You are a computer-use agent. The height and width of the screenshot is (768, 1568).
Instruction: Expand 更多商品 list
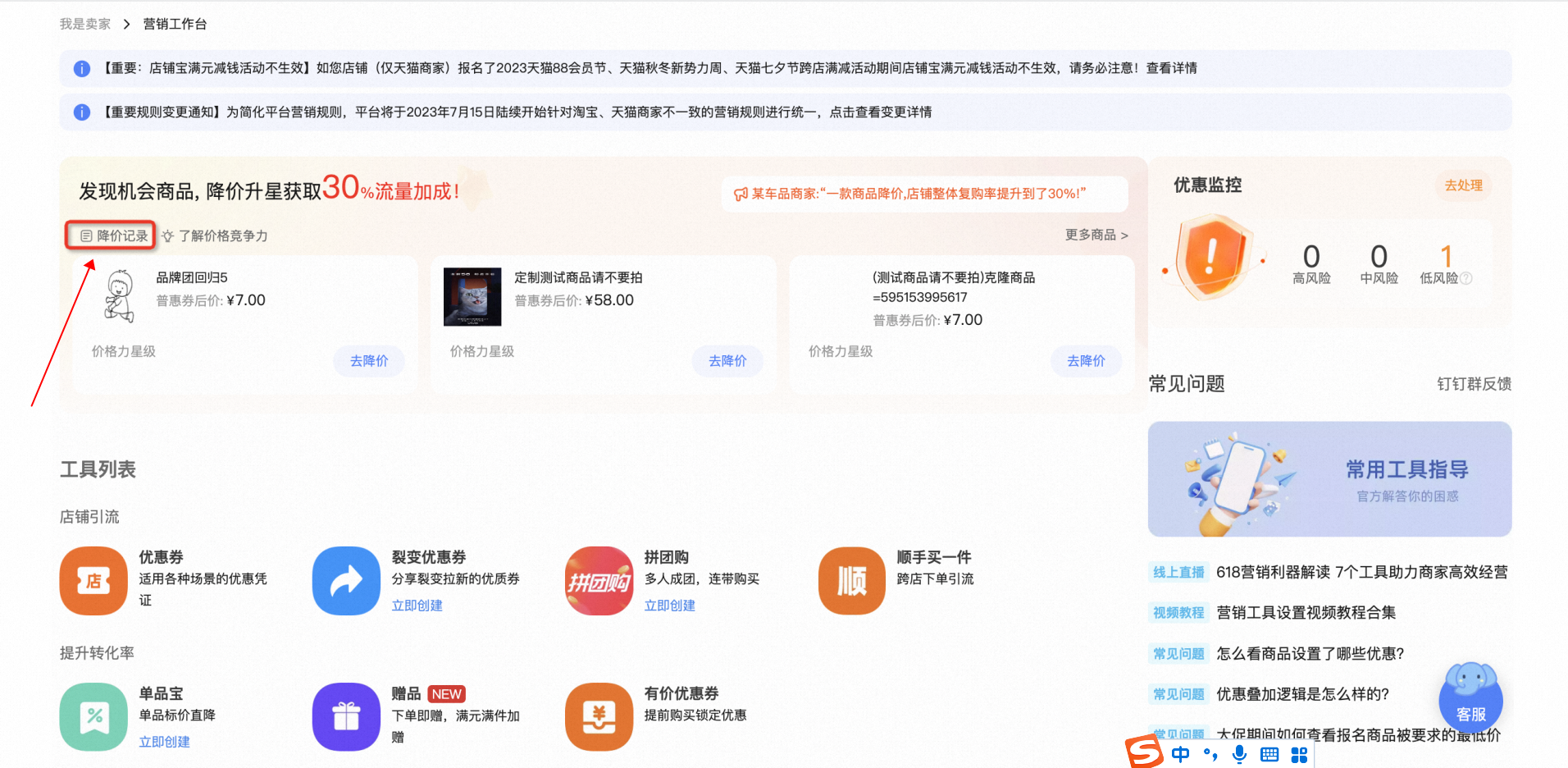point(1096,235)
